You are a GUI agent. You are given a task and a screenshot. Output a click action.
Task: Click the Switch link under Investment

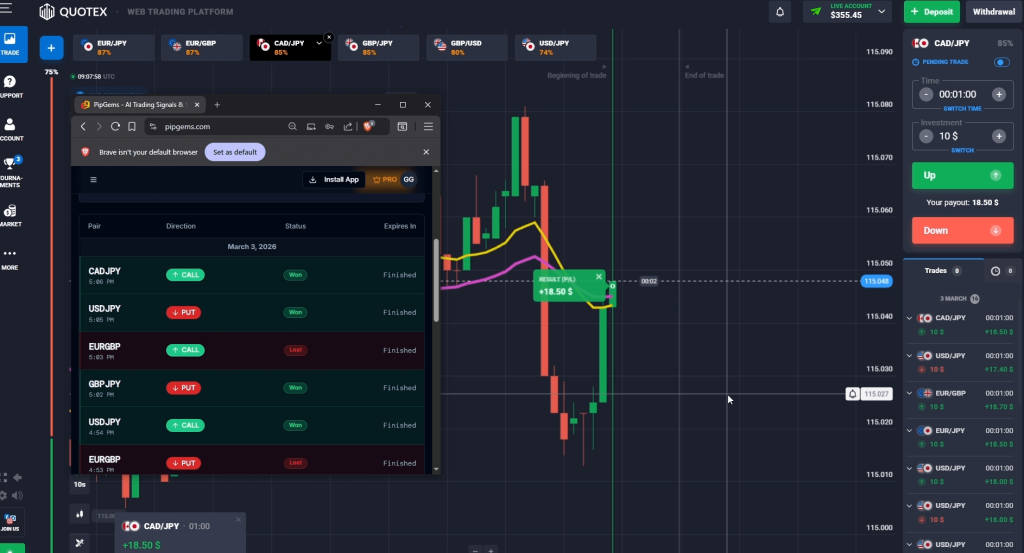(x=963, y=150)
